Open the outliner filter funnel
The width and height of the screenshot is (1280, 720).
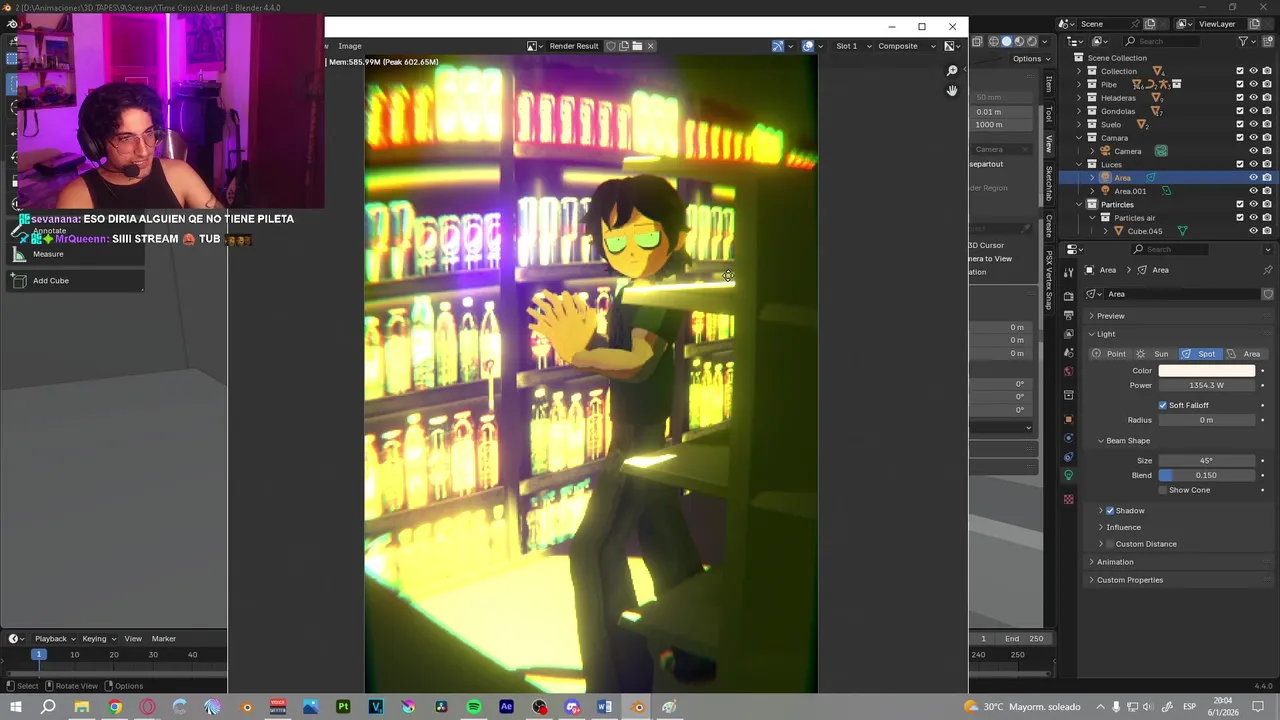[1243, 41]
